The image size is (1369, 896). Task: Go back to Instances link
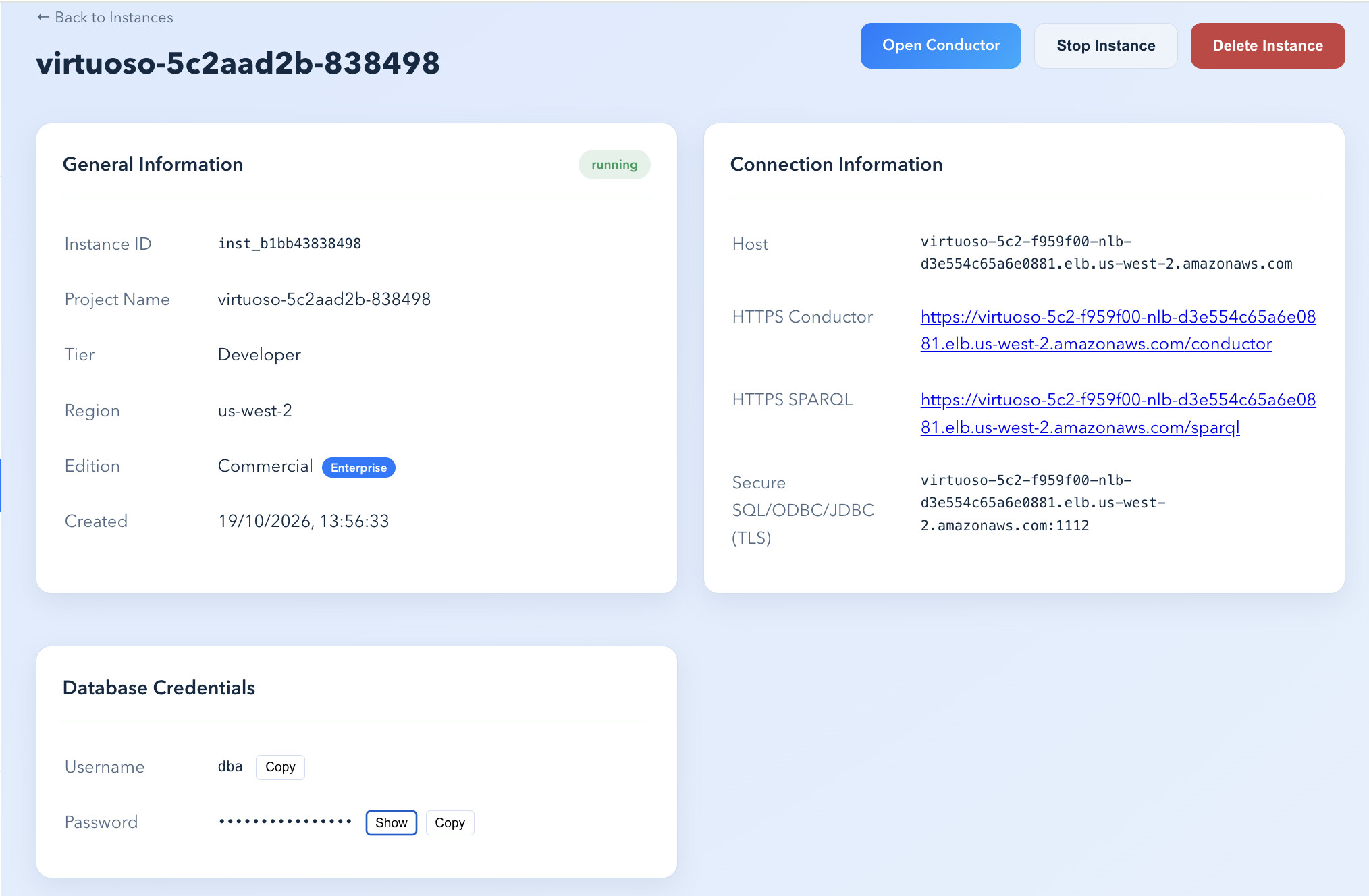[x=105, y=18]
